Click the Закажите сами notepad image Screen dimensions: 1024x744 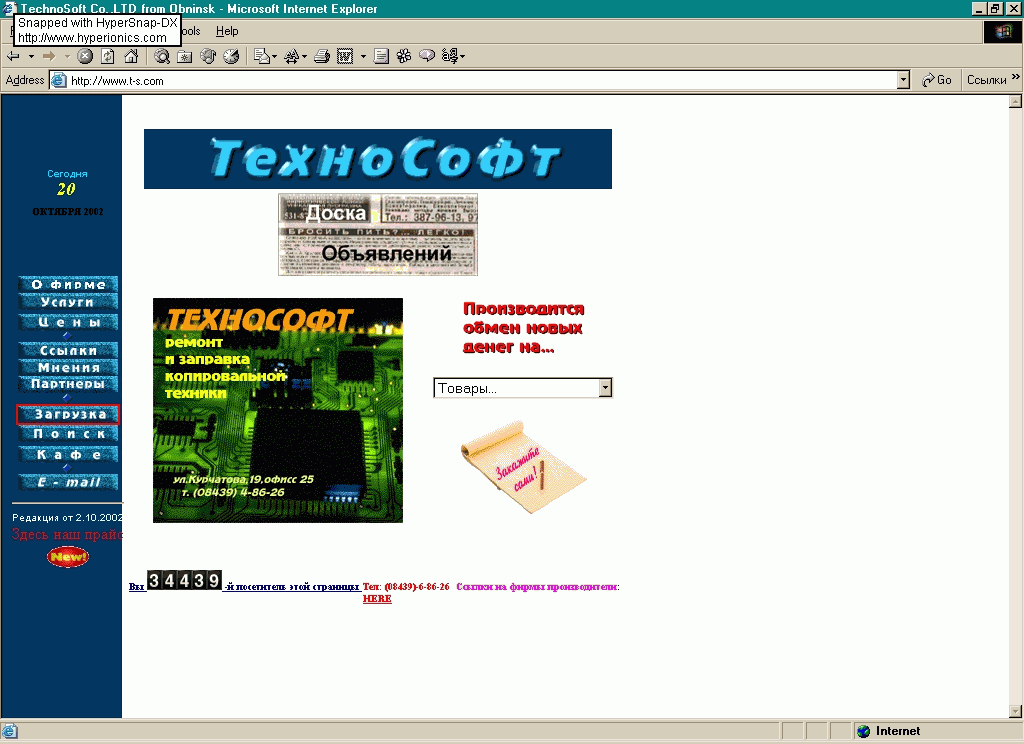(523, 466)
